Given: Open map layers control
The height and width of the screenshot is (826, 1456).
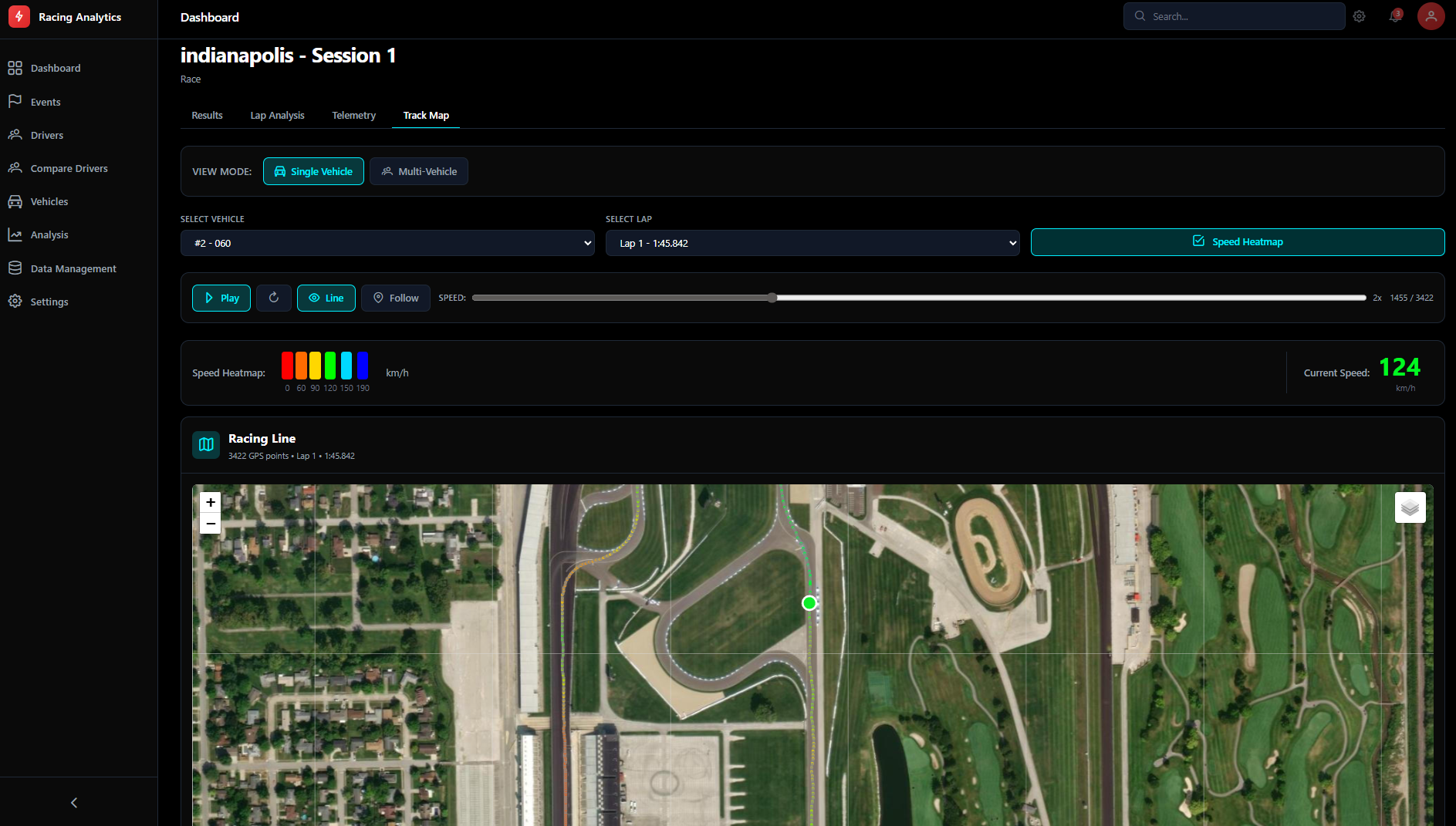Looking at the screenshot, I should 1410,507.
